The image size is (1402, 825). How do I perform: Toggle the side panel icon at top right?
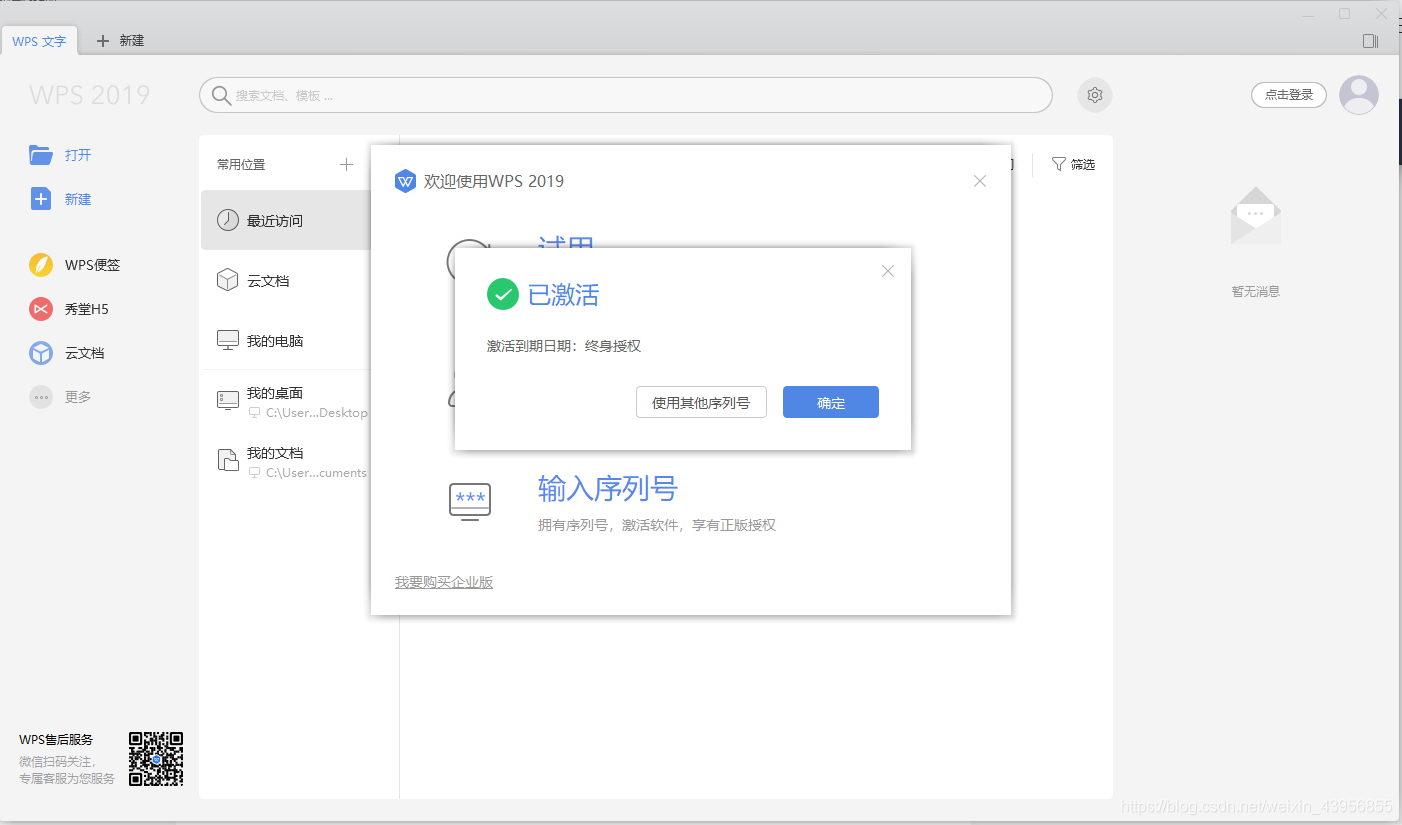click(1370, 41)
